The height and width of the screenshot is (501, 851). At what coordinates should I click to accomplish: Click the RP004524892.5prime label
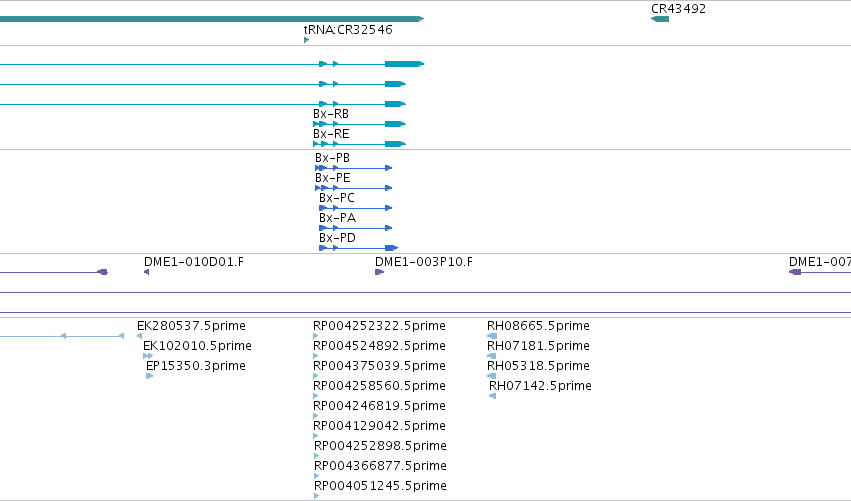click(379, 346)
